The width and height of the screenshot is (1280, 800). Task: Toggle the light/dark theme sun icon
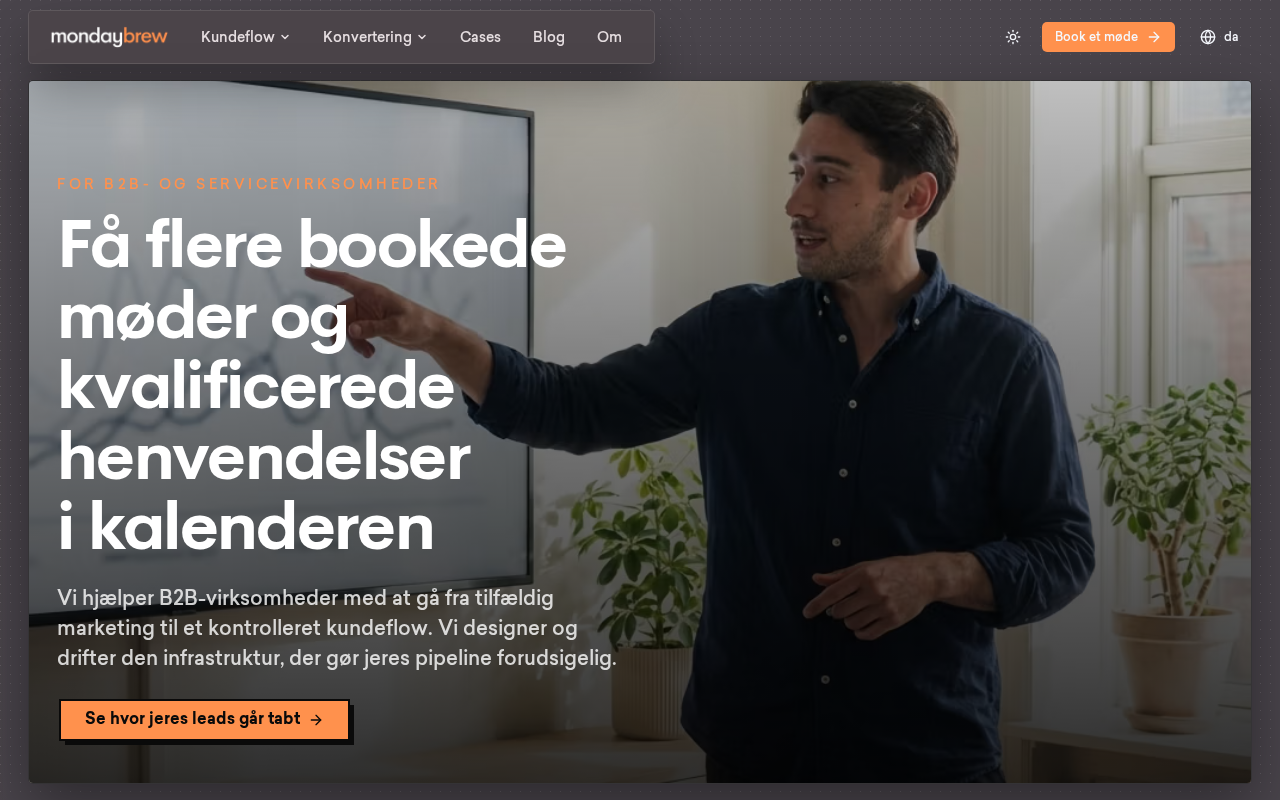tap(1013, 37)
